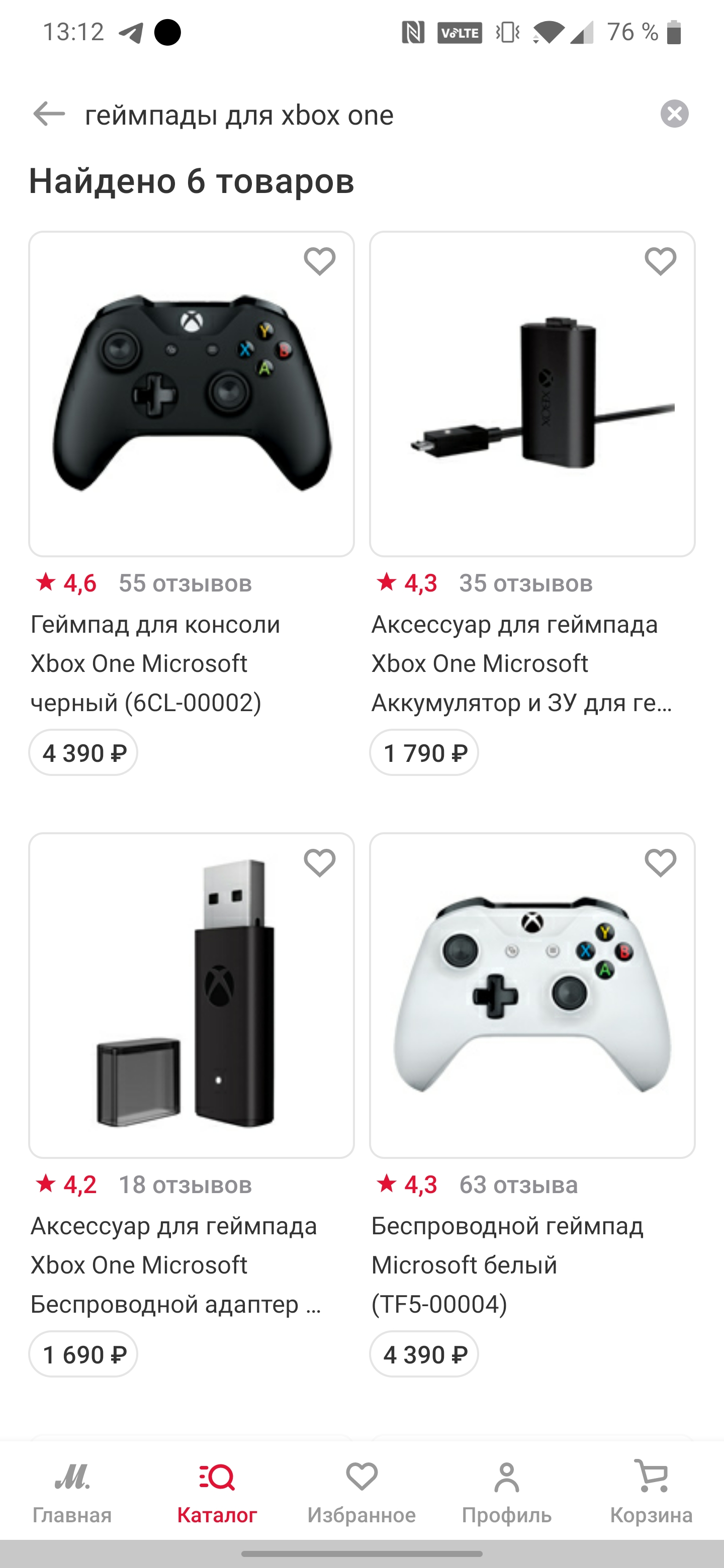Open the USB wireless adapter product image

(191, 995)
